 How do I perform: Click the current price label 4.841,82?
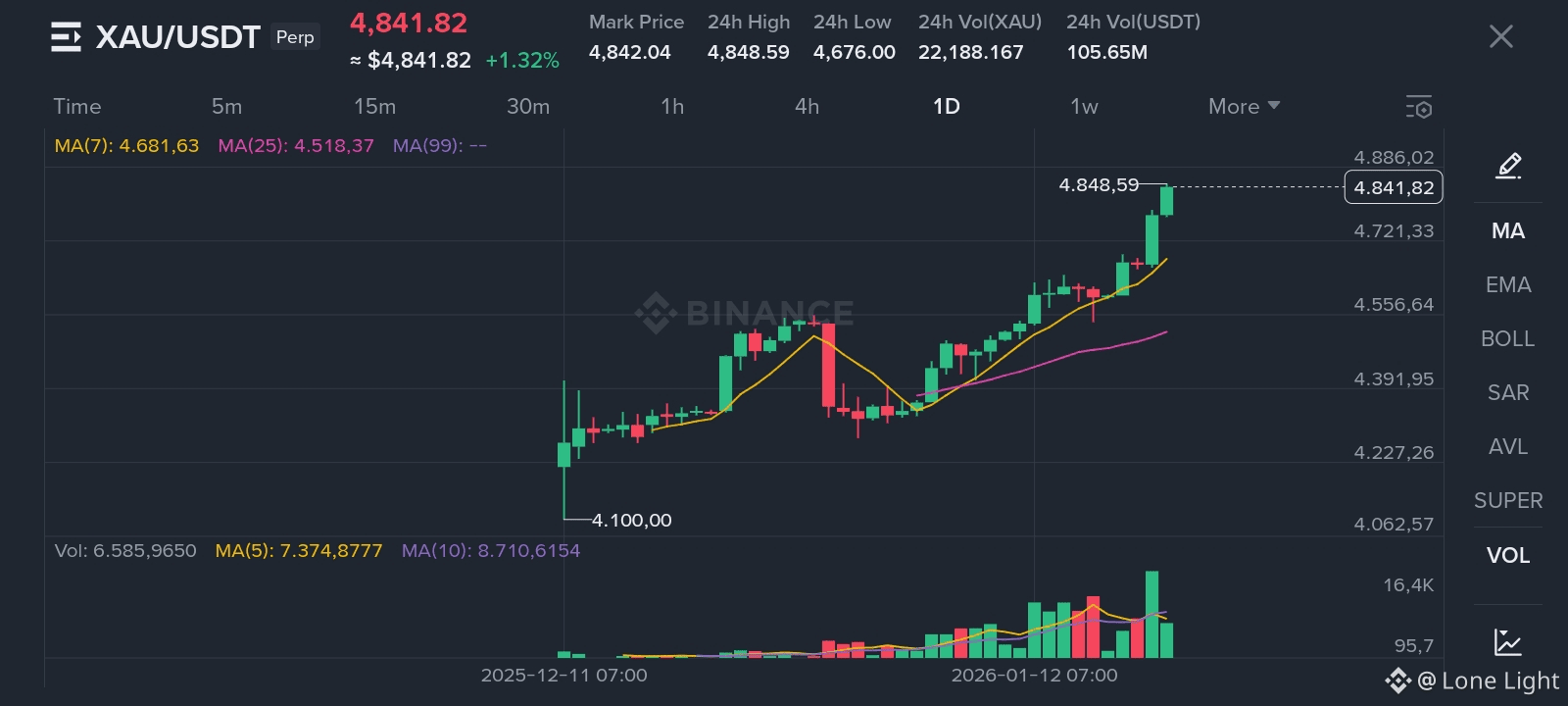click(1393, 187)
